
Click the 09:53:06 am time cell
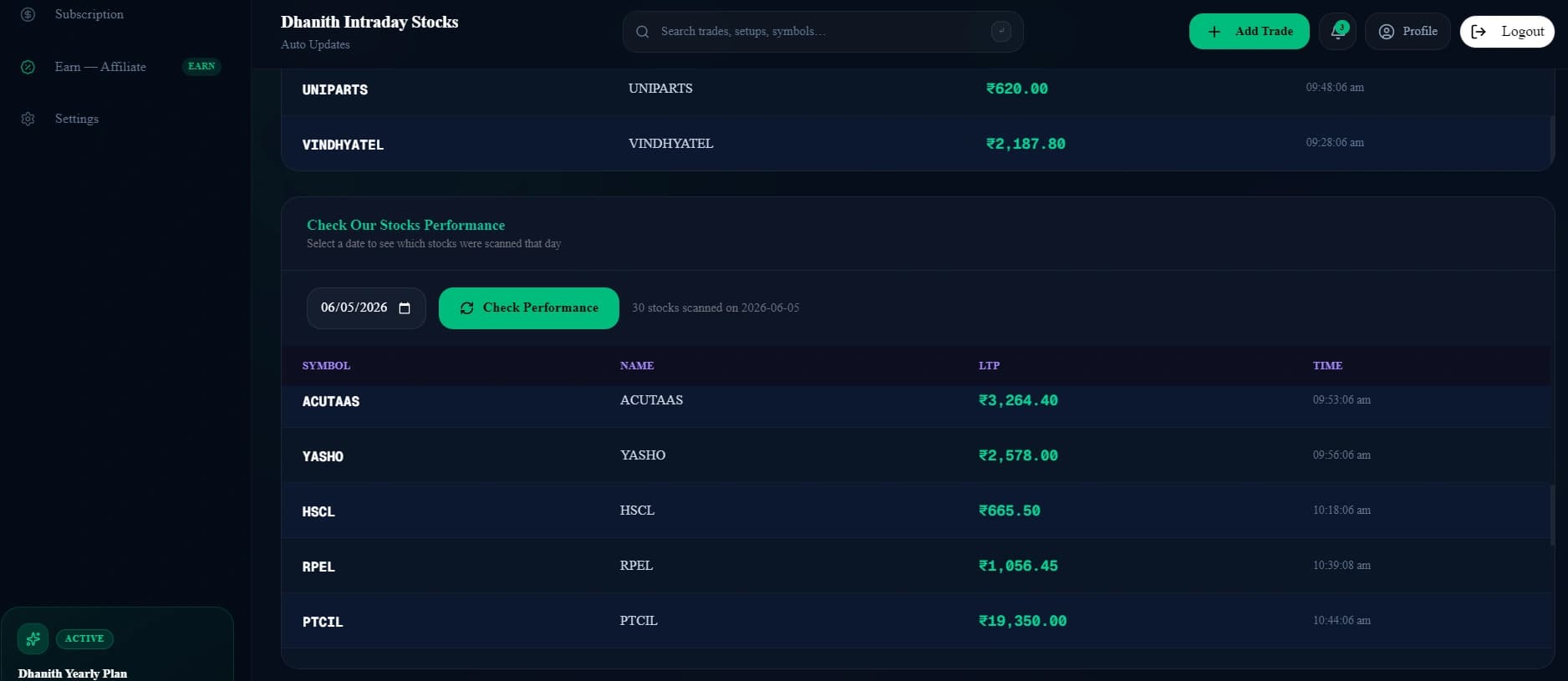[1341, 400]
